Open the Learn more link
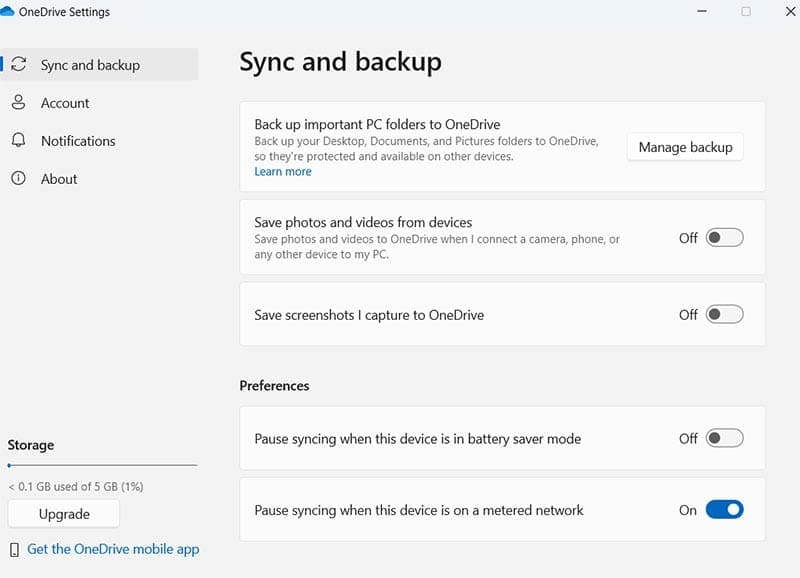The height and width of the screenshot is (578, 800). click(x=283, y=171)
